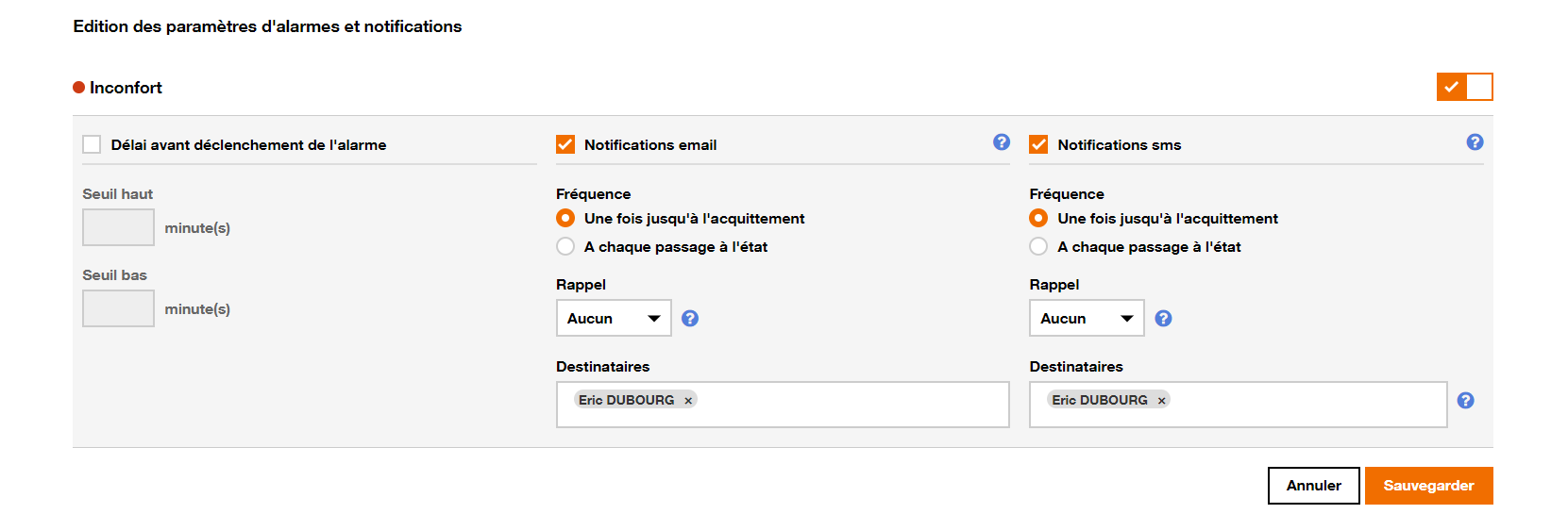1568x514 pixels.
Task: Open the sms Rappel dropdown
Action: [1087, 319]
